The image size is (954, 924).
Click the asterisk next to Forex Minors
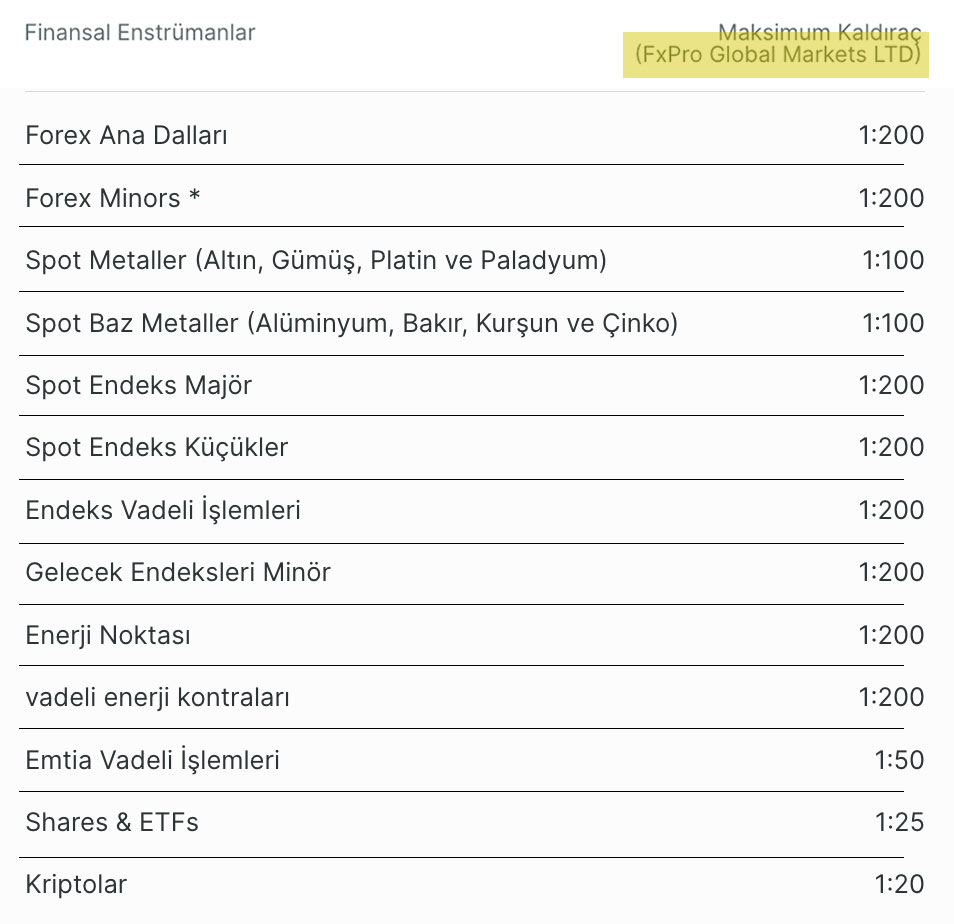pyautogui.click(x=194, y=195)
